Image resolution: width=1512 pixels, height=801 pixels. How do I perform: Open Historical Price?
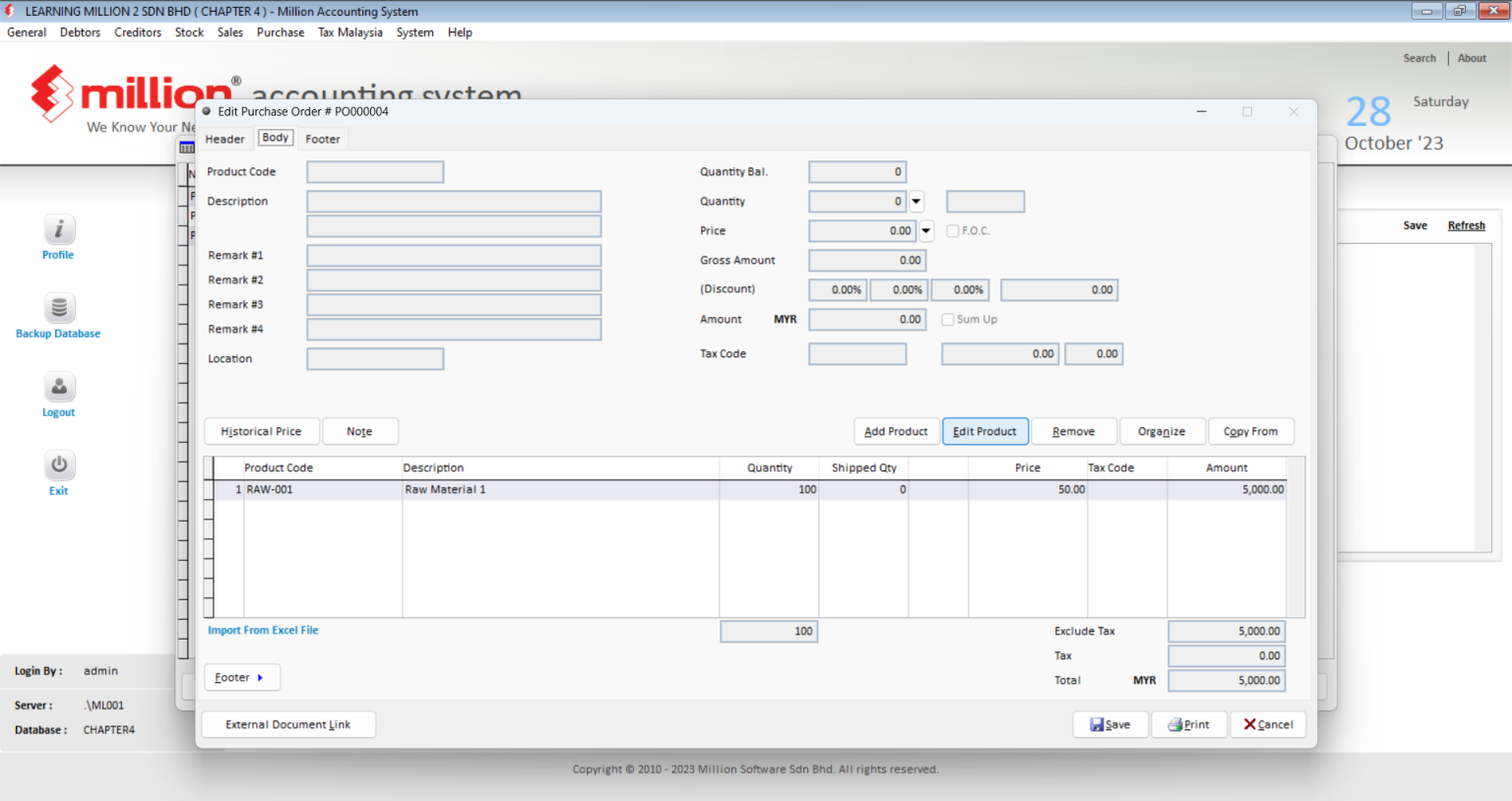262,431
